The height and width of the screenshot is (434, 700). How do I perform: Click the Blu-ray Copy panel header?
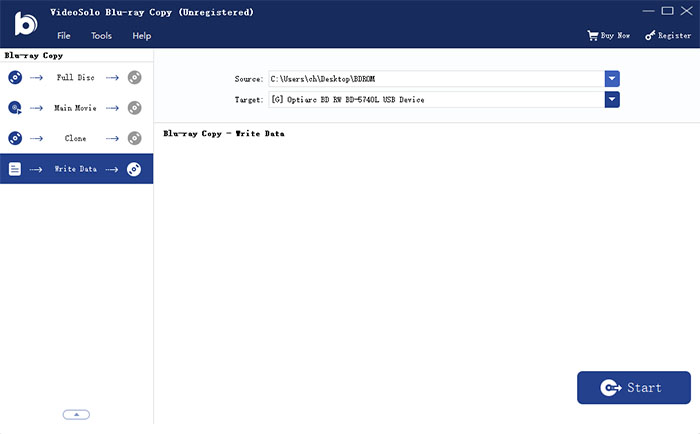33,55
